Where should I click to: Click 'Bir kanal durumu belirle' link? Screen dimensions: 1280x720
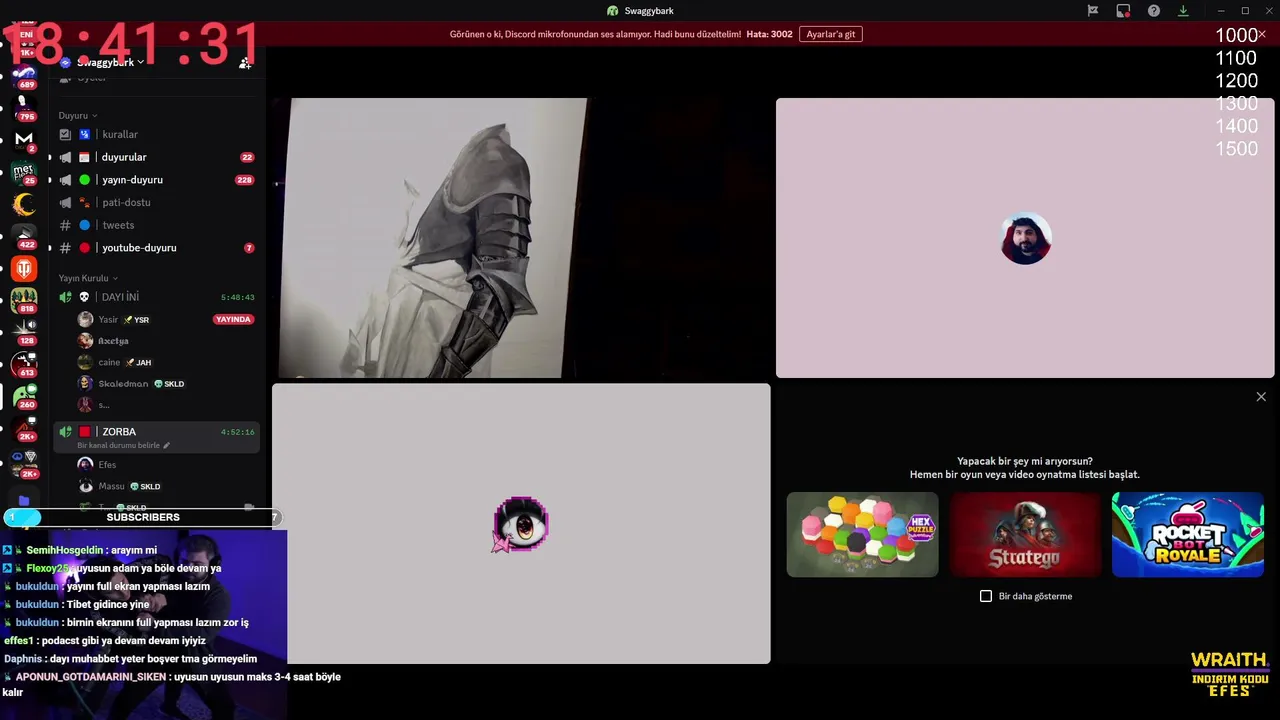[119, 445]
